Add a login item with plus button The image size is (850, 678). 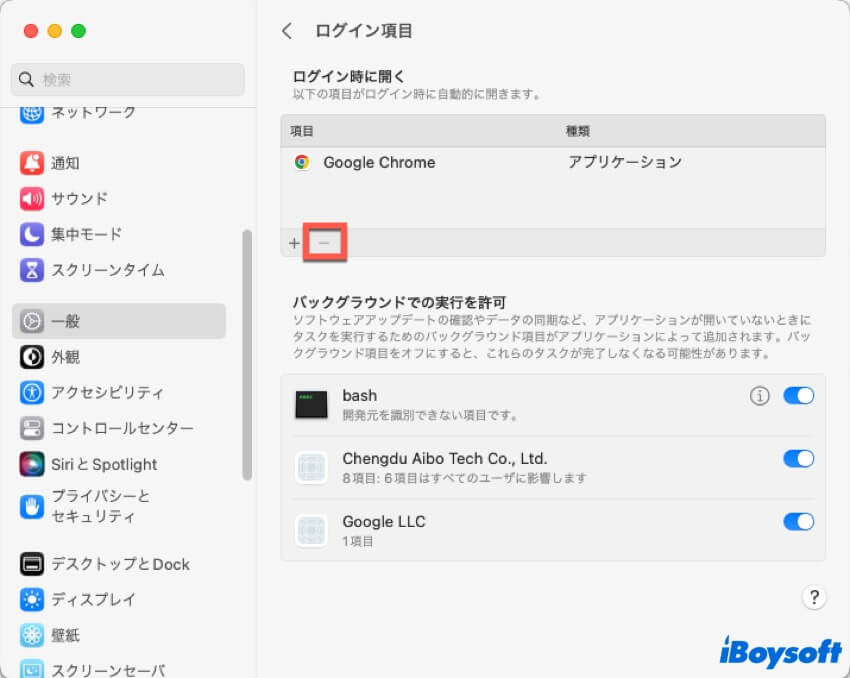pyautogui.click(x=294, y=243)
